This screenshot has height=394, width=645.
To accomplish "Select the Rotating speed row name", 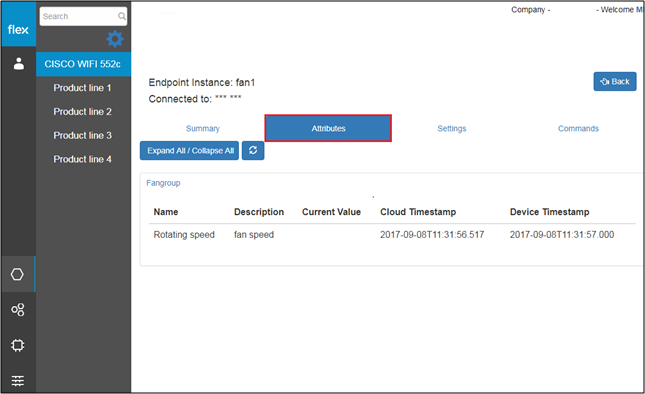I will tap(184, 235).
